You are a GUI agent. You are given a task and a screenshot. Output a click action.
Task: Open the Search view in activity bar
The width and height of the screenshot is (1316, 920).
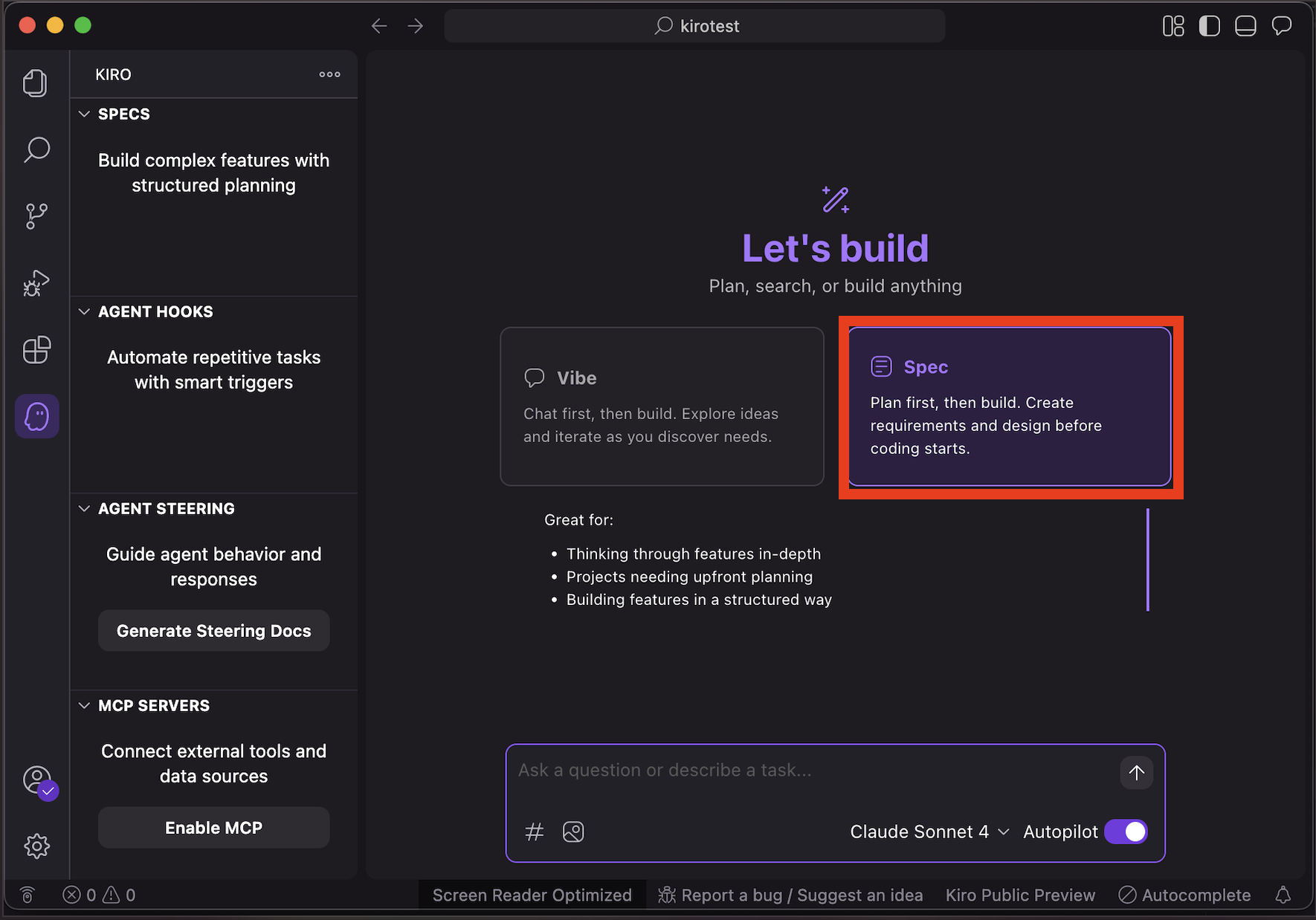point(36,149)
